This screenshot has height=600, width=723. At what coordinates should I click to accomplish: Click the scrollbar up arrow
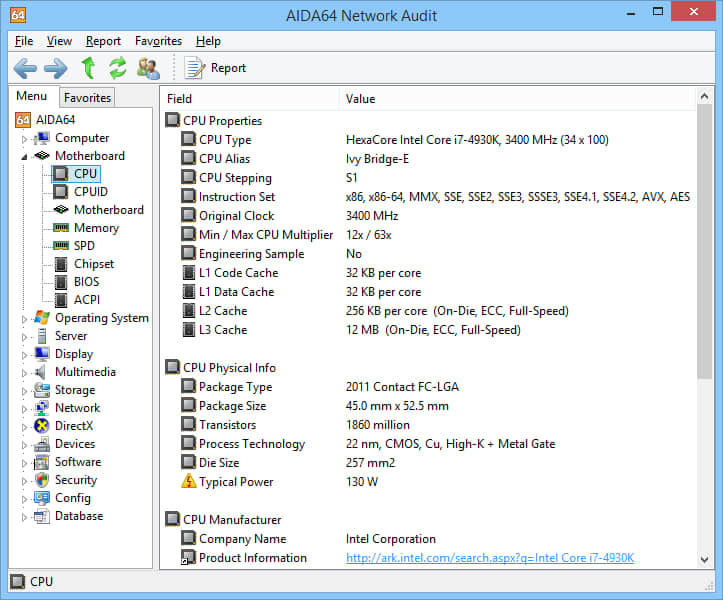pyautogui.click(x=704, y=96)
